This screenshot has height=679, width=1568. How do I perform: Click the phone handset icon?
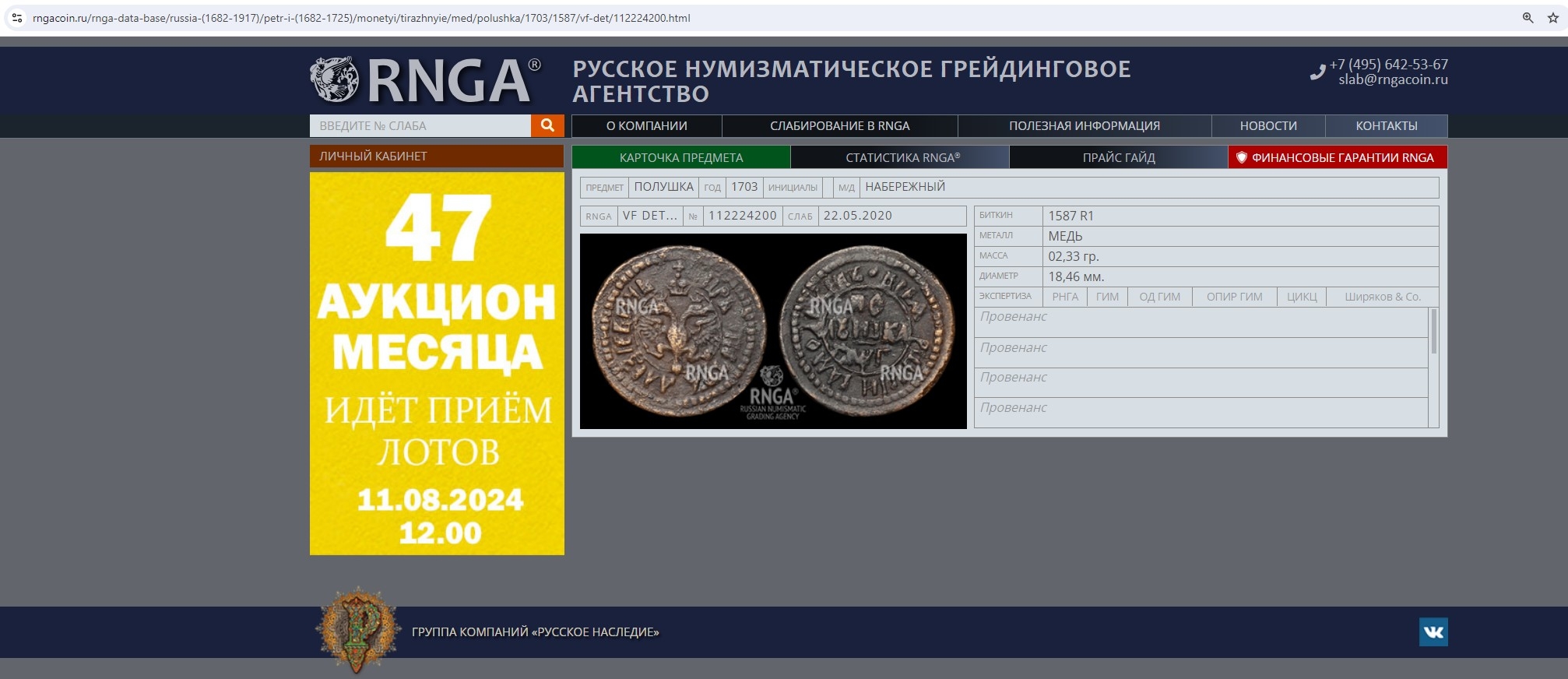pyautogui.click(x=1317, y=72)
